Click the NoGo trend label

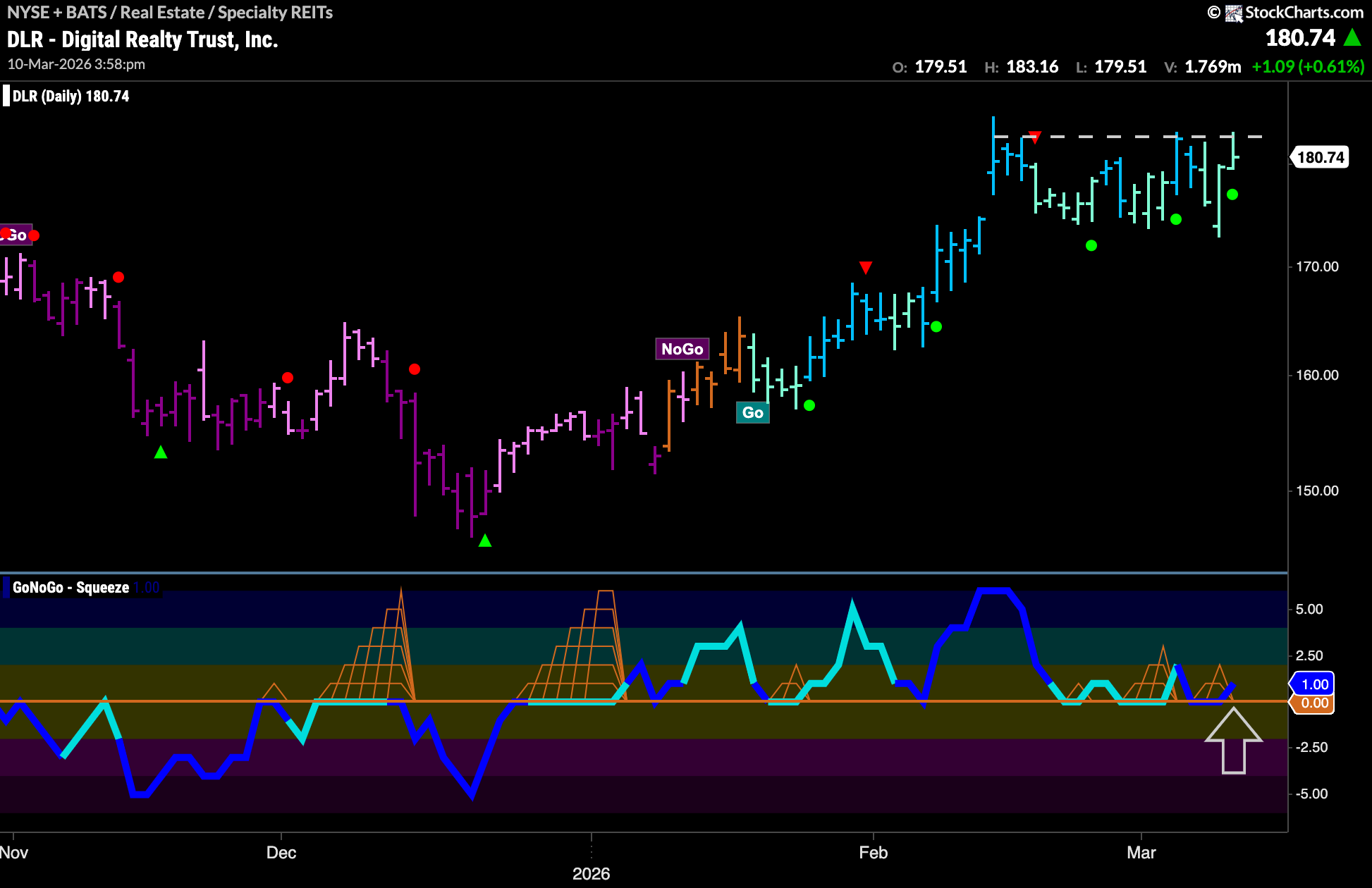point(682,349)
